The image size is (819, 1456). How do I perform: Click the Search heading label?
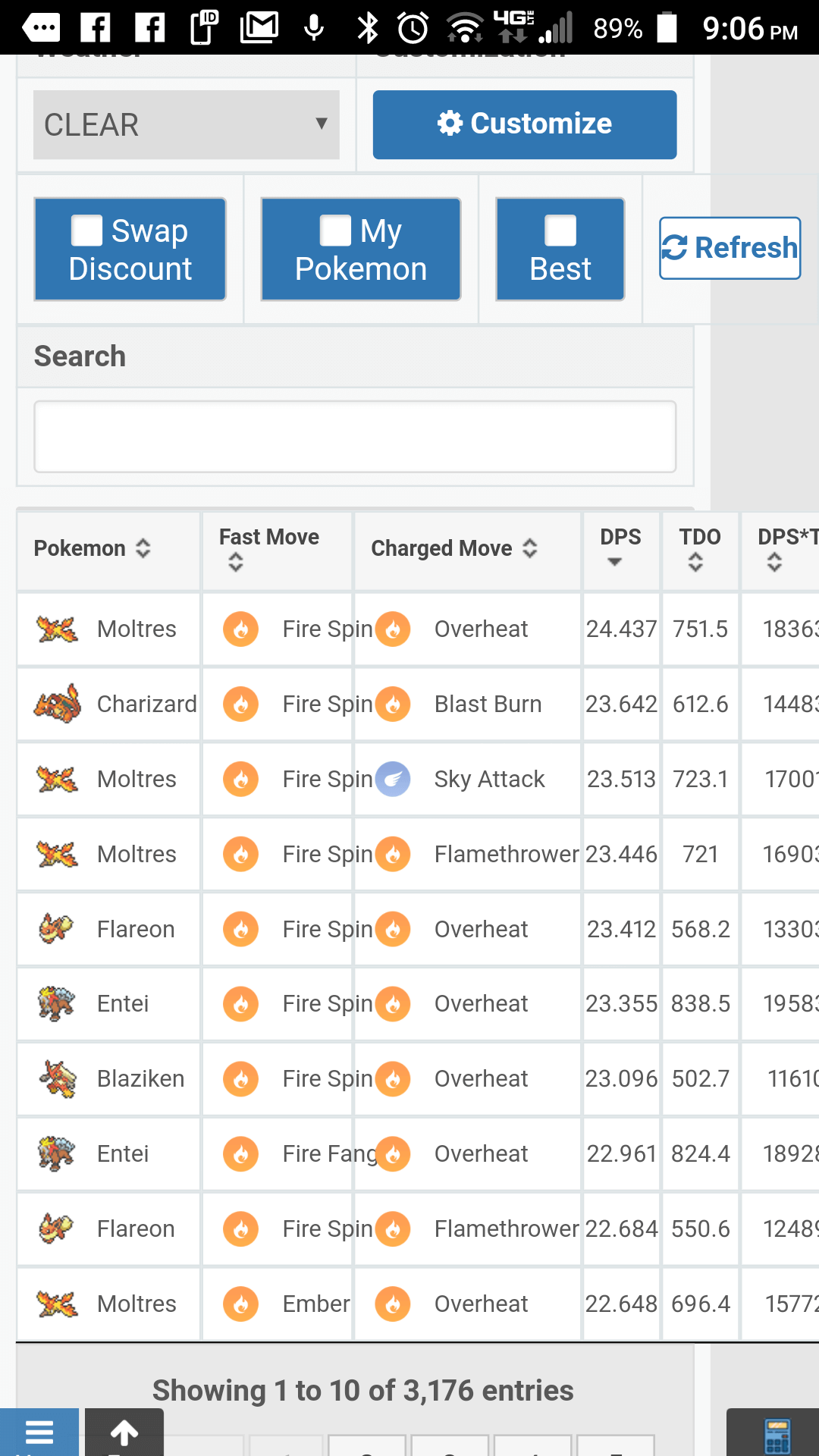pos(80,356)
